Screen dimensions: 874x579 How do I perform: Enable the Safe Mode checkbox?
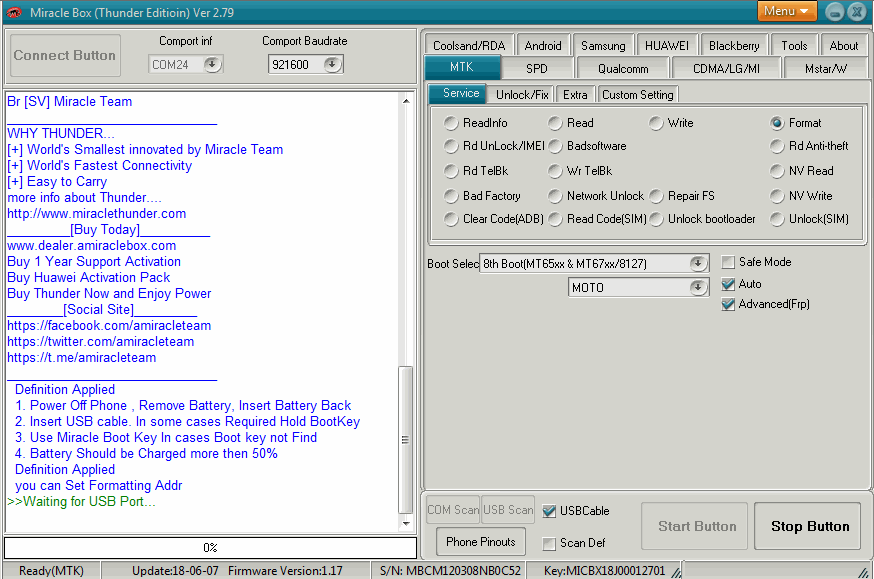click(x=728, y=262)
